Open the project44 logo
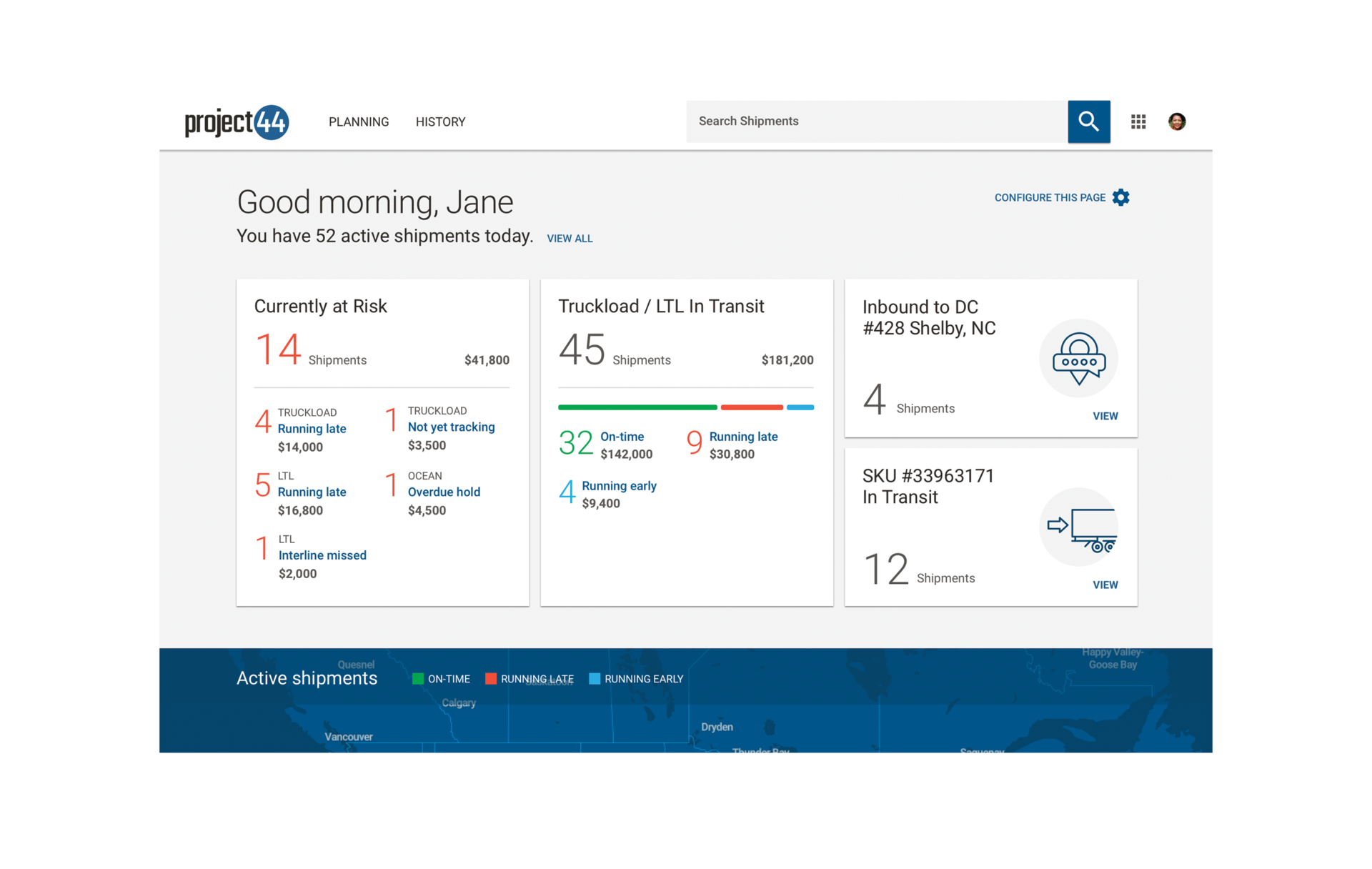This screenshot has height=869, width=1372. [x=237, y=121]
